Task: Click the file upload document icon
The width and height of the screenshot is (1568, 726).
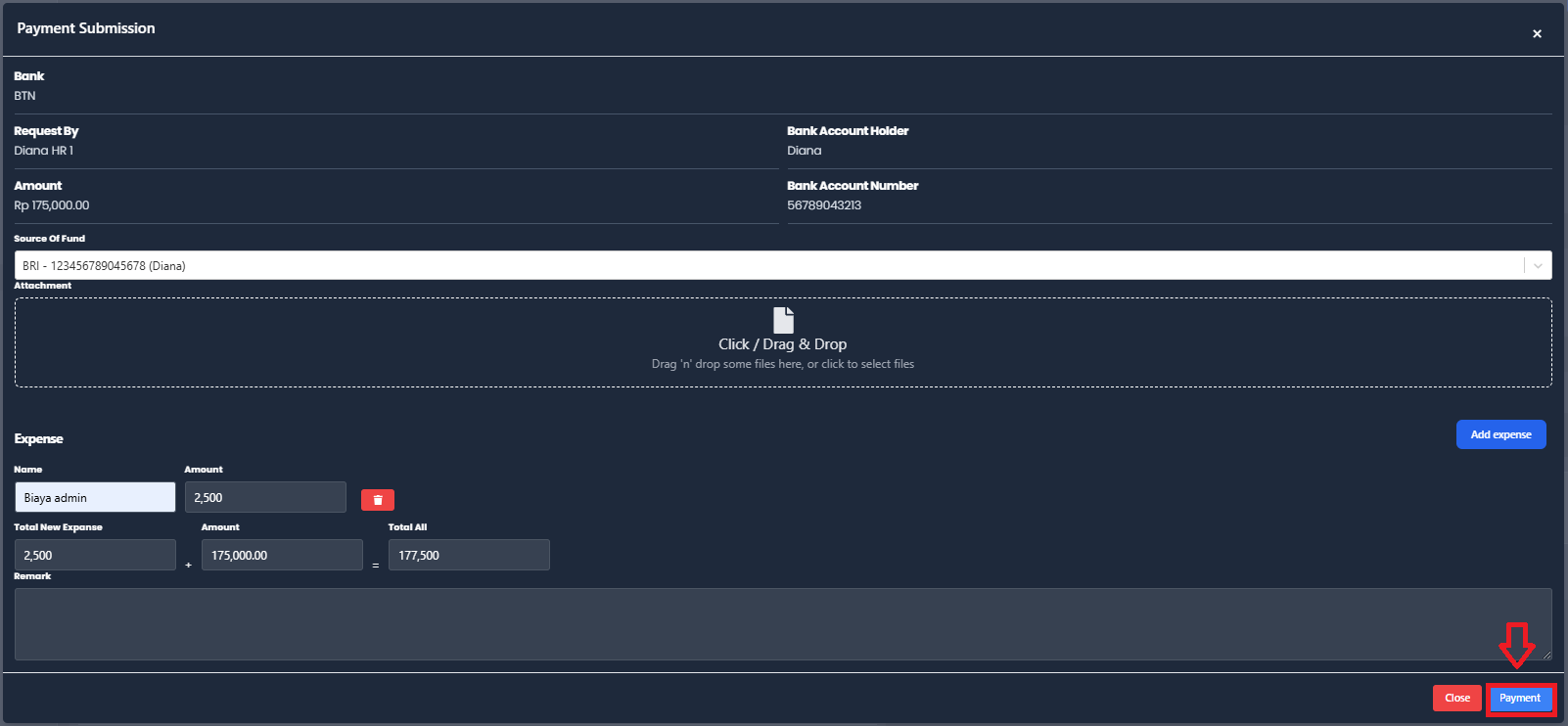Action: point(783,320)
